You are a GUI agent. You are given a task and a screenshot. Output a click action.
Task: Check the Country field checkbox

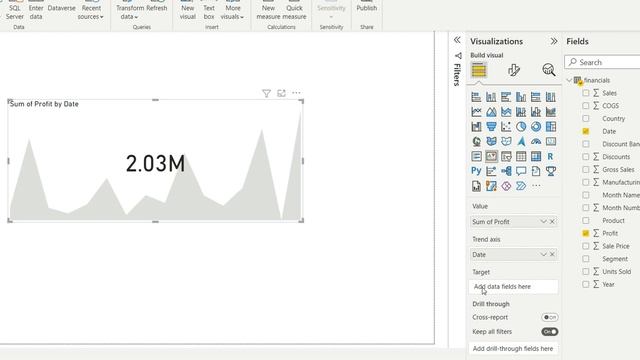point(586,118)
